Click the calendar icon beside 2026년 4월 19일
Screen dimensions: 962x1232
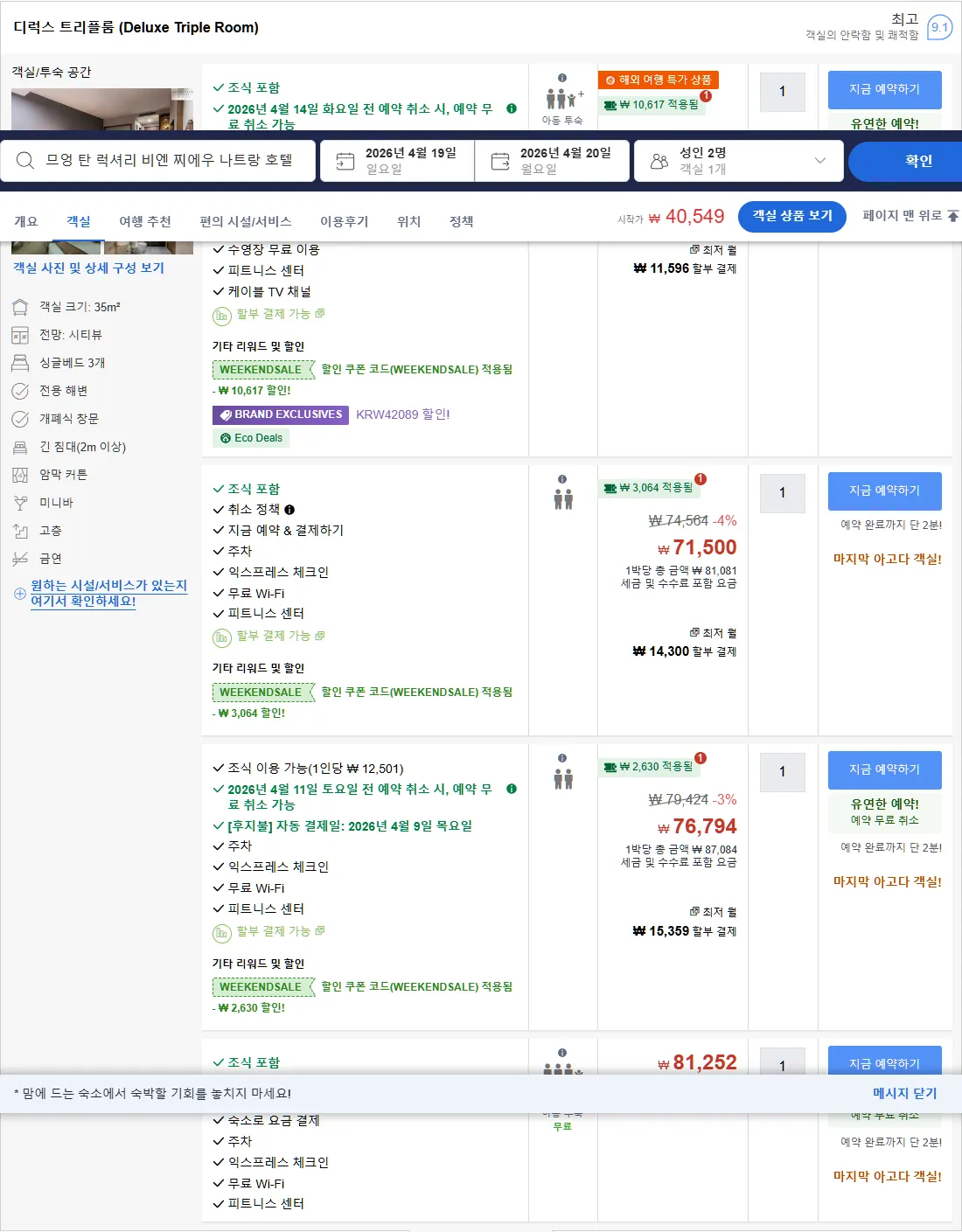pos(345,161)
